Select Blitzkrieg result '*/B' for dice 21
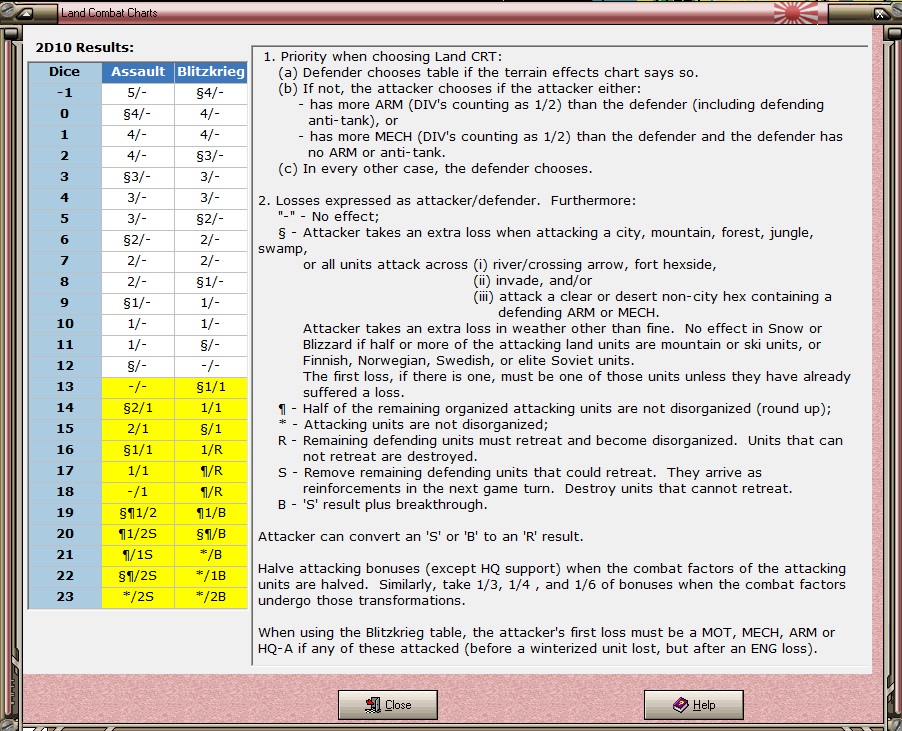This screenshot has height=731, width=902. 211,555
